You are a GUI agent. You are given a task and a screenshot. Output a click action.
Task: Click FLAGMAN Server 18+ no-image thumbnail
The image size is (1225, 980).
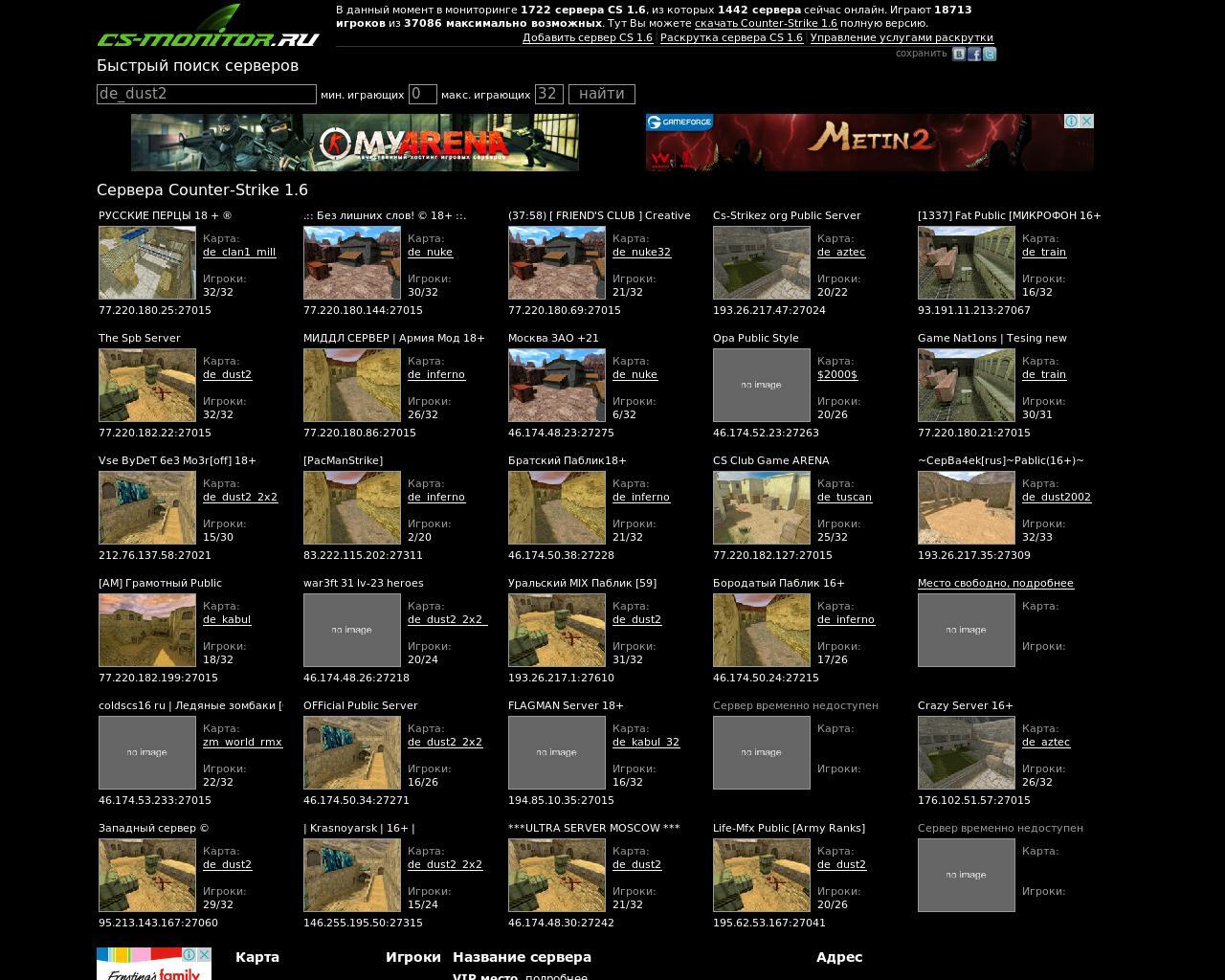(x=557, y=752)
